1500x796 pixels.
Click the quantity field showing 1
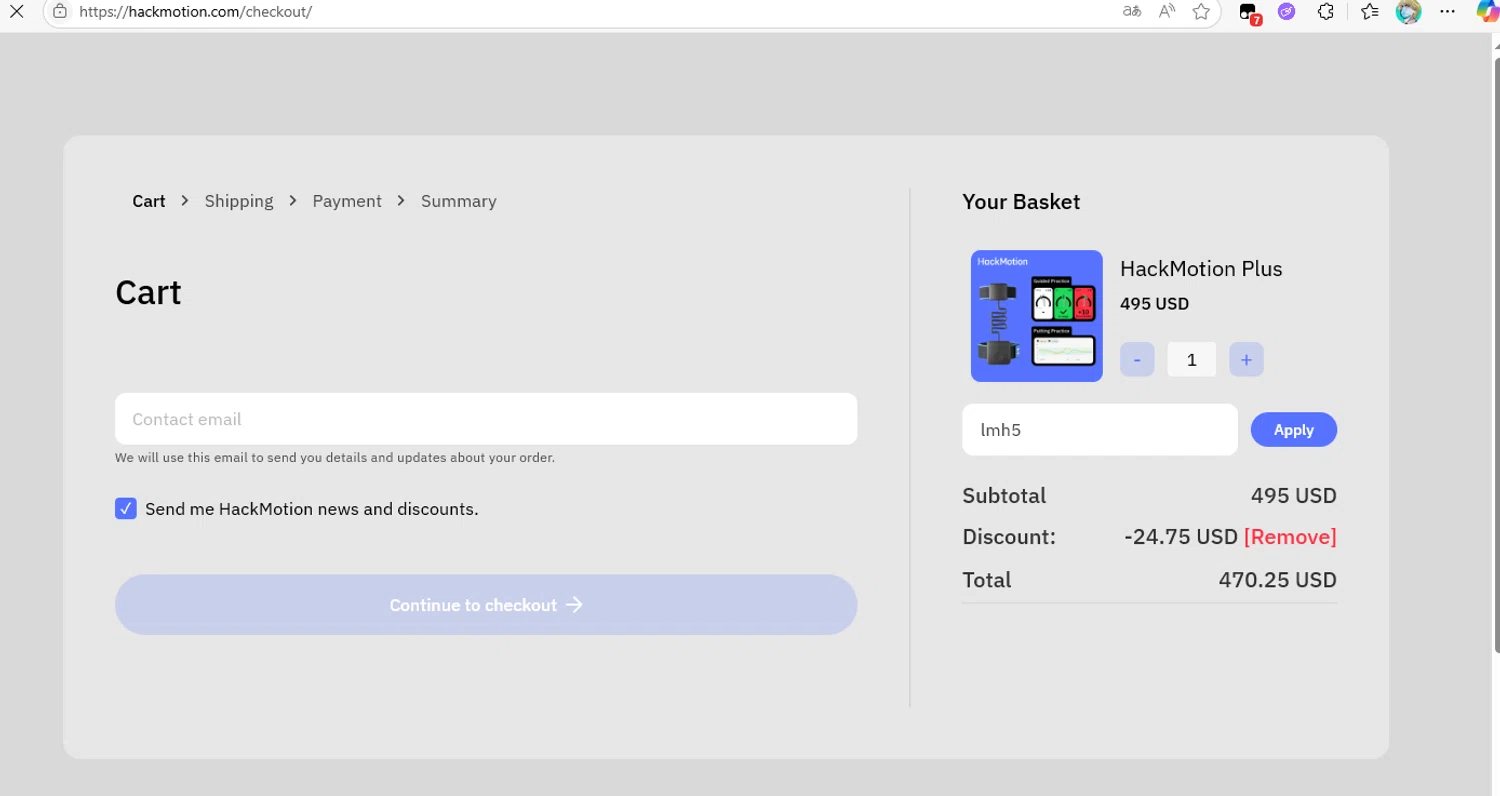[1192, 360]
